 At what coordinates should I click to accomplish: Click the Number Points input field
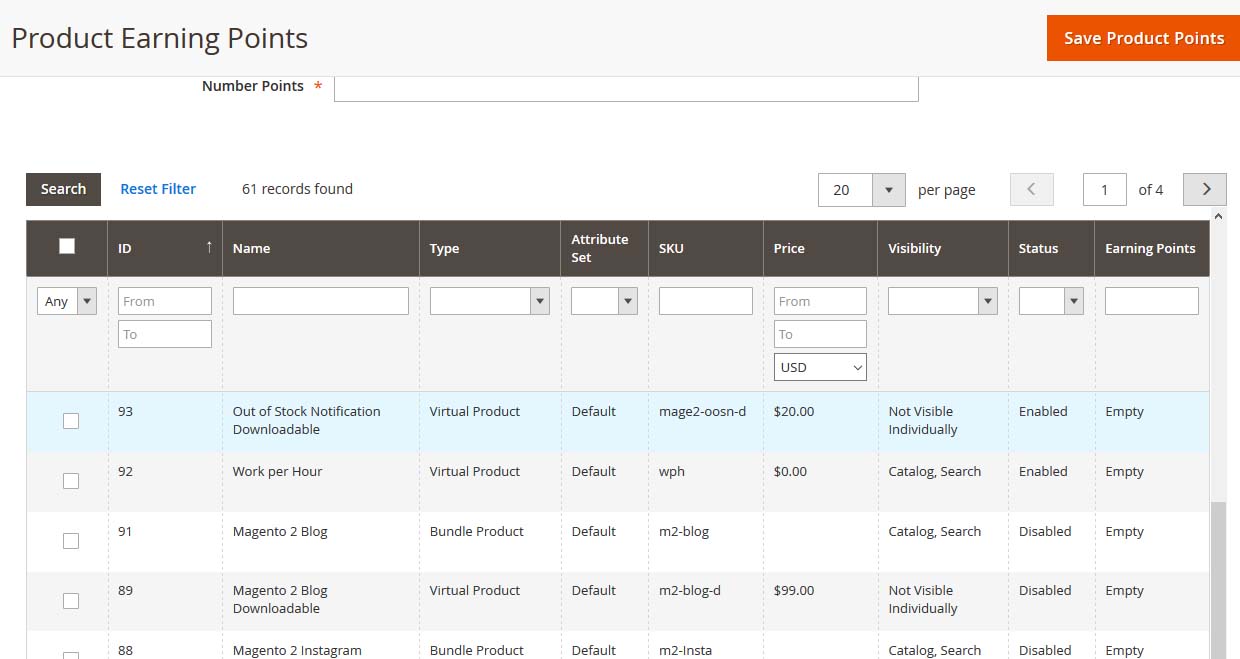point(626,87)
